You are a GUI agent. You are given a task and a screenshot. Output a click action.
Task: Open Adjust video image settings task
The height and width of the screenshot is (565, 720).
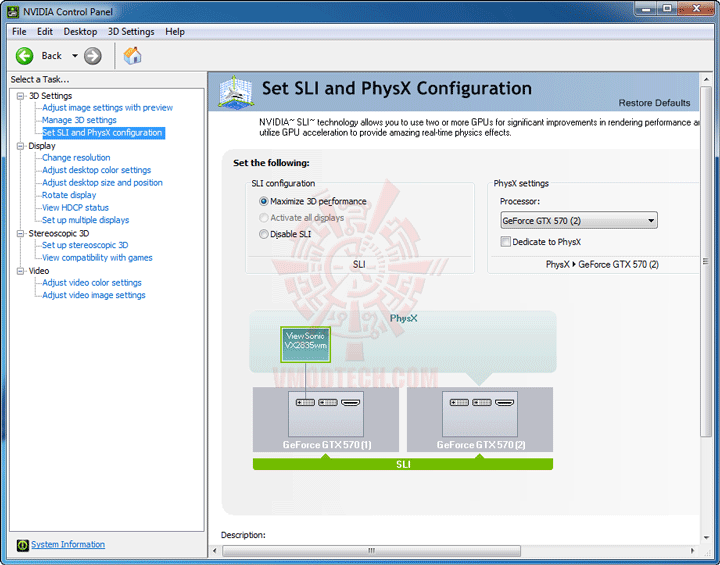point(94,295)
